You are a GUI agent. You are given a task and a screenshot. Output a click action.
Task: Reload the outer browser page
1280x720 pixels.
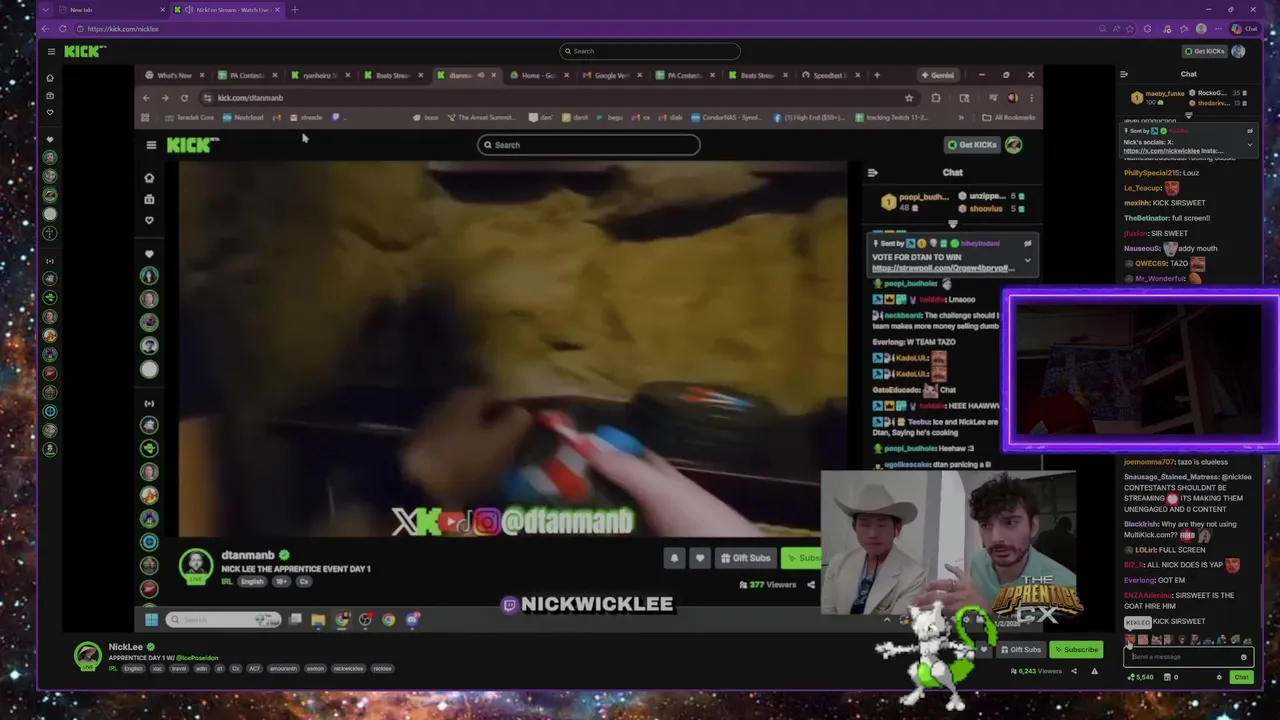tap(63, 29)
